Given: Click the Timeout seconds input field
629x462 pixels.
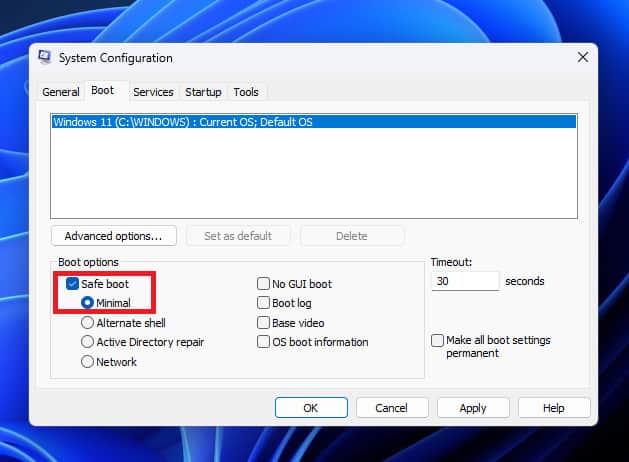Looking at the screenshot, I should point(464,282).
